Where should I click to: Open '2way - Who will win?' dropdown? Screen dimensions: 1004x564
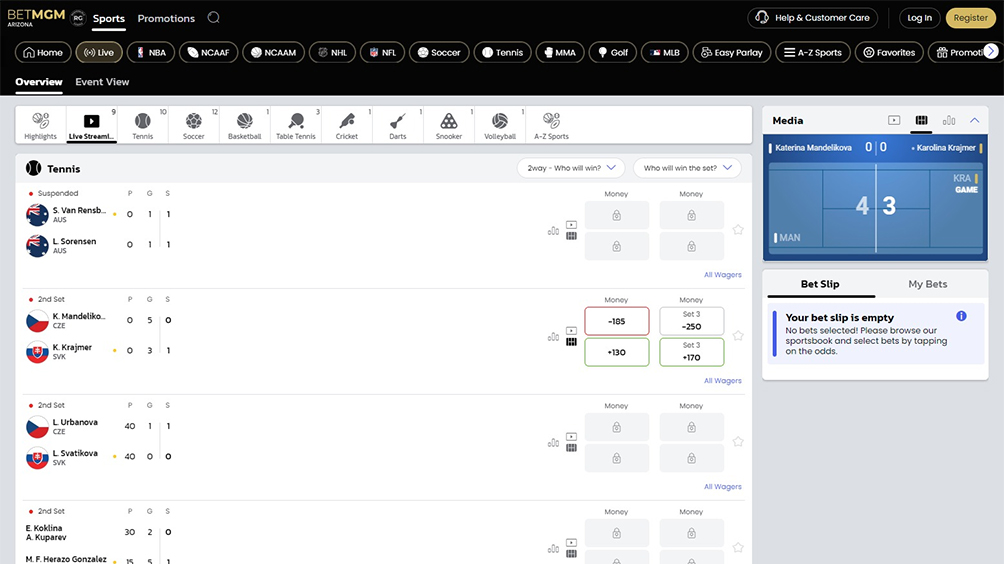tap(571, 168)
